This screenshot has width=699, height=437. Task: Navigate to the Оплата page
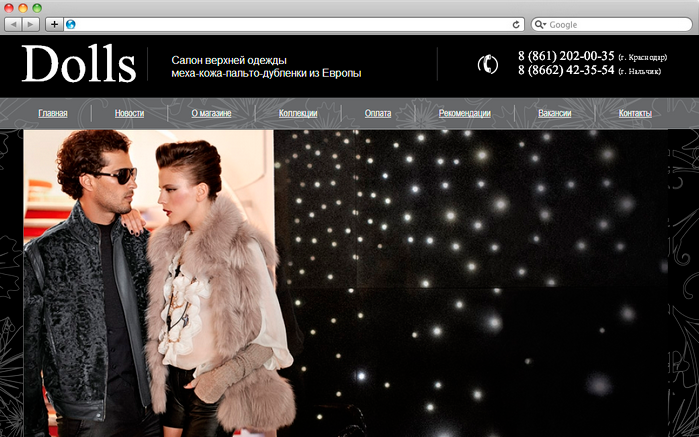pyautogui.click(x=378, y=114)
